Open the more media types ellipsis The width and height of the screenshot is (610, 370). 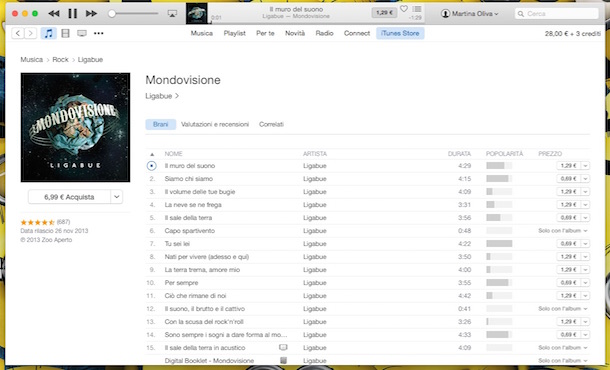98,33
